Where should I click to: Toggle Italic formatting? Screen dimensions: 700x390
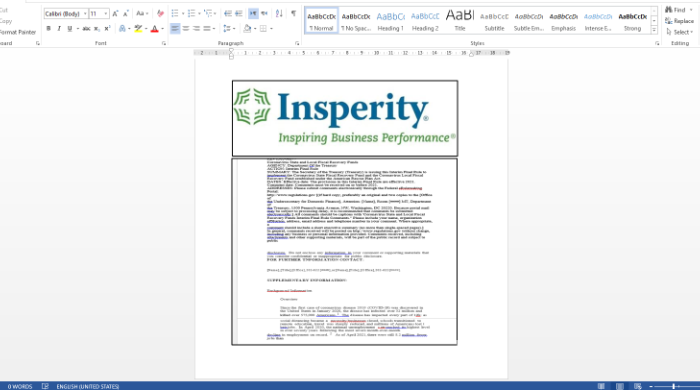59,29
